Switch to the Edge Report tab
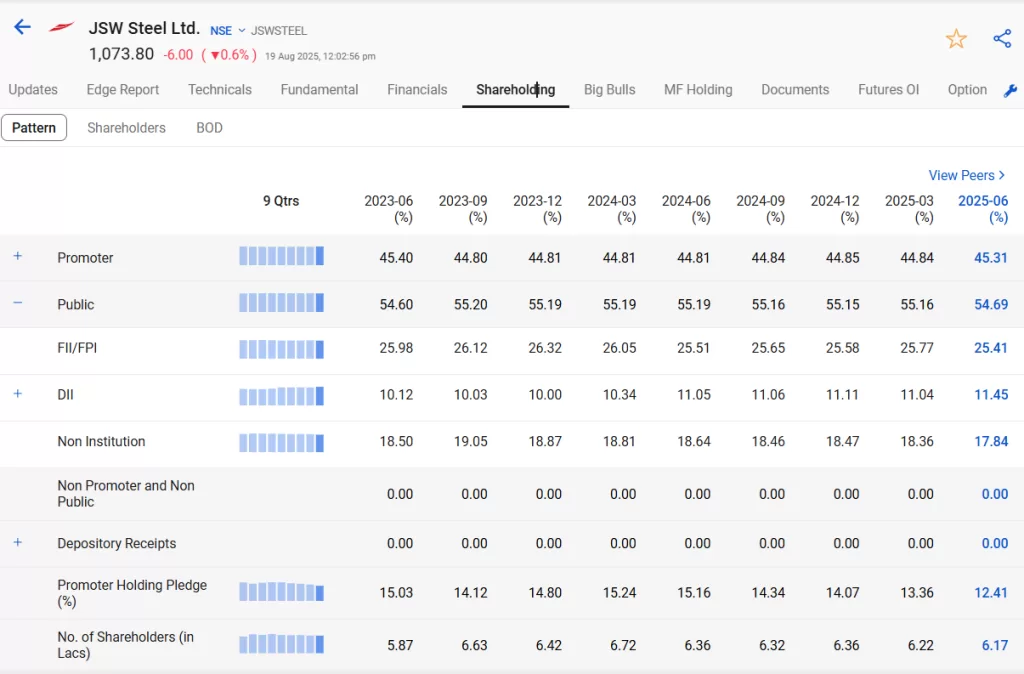 123,89
